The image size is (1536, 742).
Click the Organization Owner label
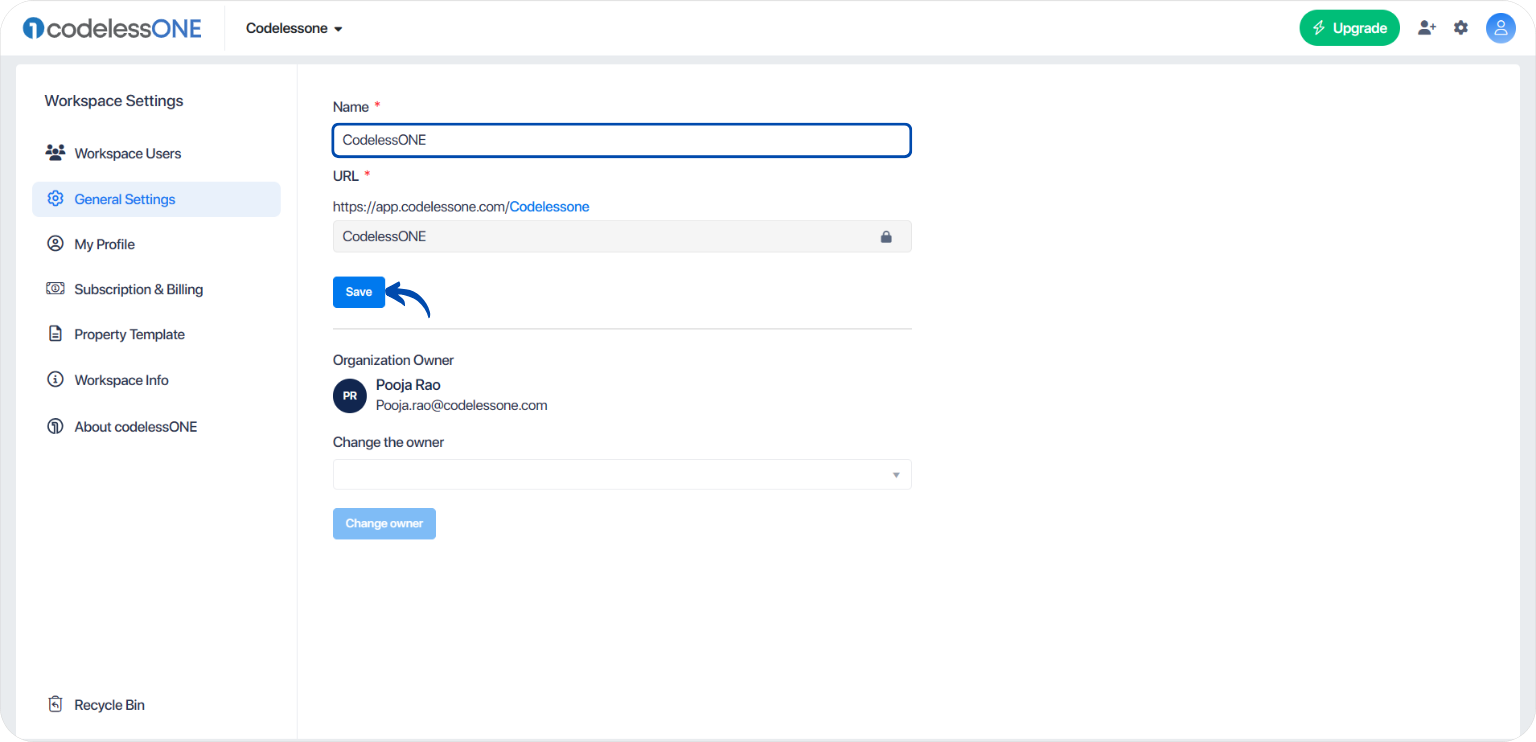point(393,360)
